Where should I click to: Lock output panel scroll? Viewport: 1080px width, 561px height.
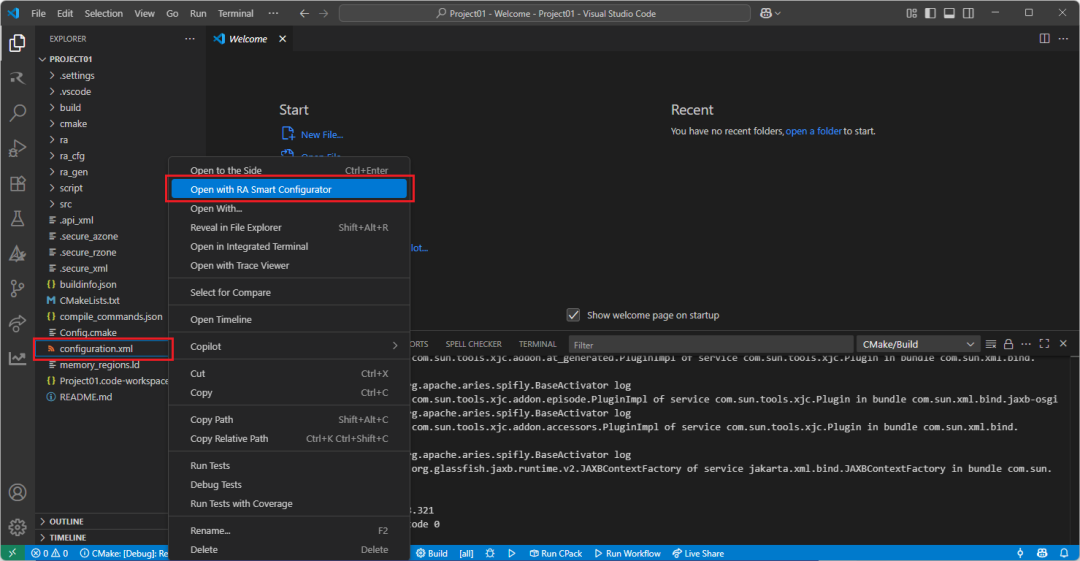(1008, 344)
